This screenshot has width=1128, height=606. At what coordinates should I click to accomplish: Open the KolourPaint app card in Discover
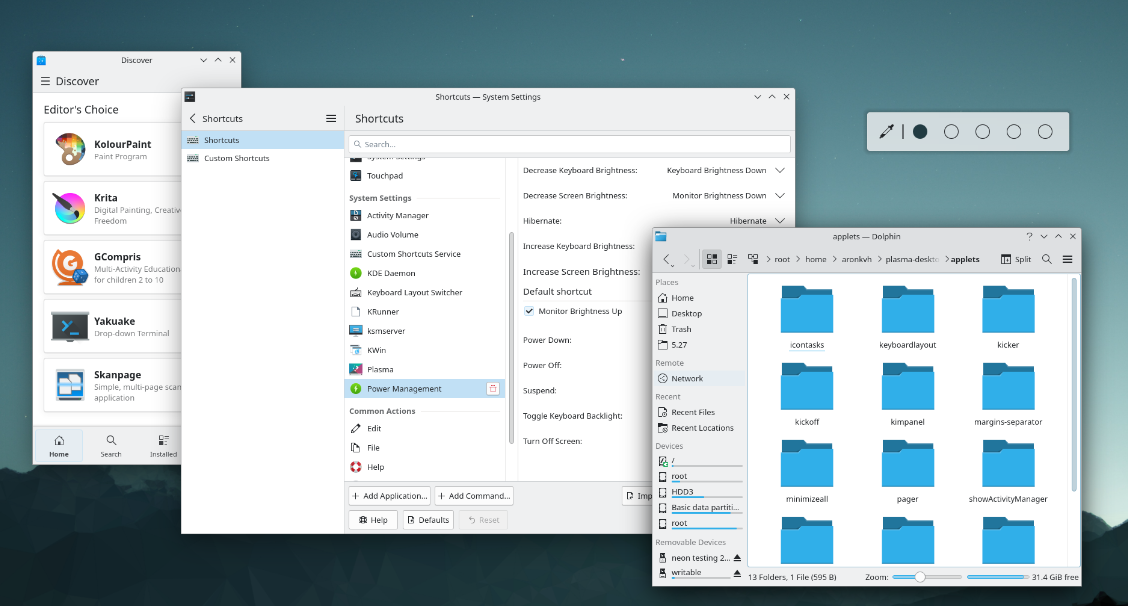point(112,150)
